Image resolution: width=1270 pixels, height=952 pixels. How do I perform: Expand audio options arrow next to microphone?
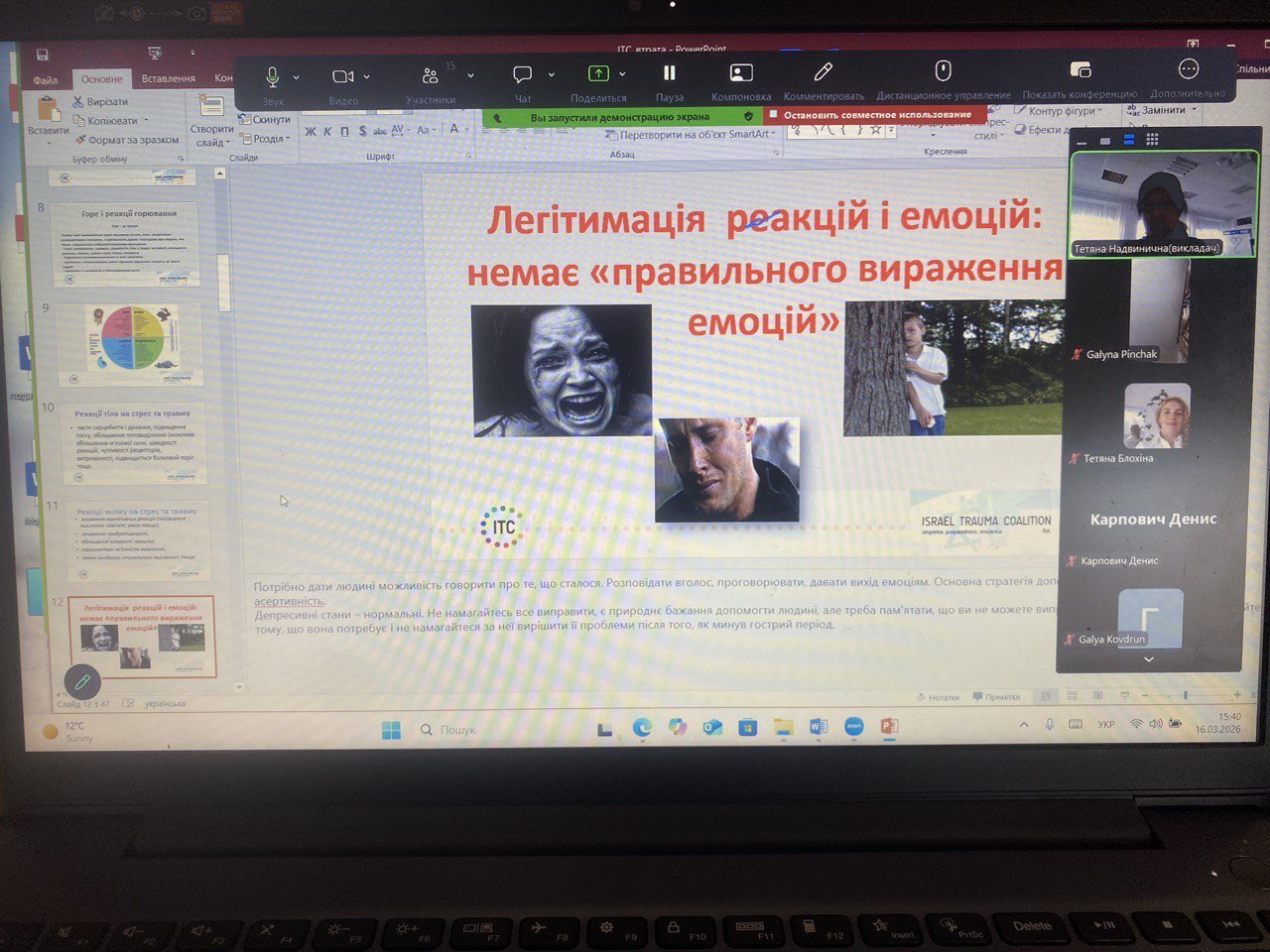[296, 76]
